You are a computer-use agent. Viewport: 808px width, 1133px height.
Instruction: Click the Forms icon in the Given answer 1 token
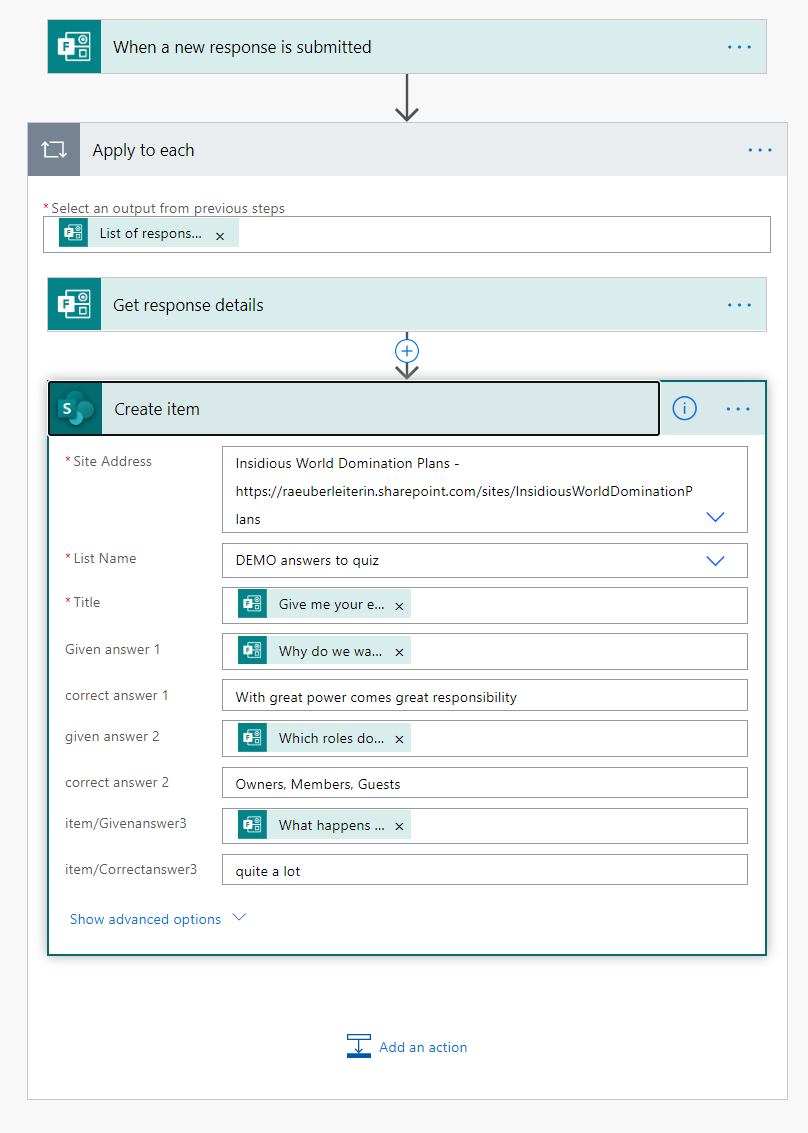(253, 650)
